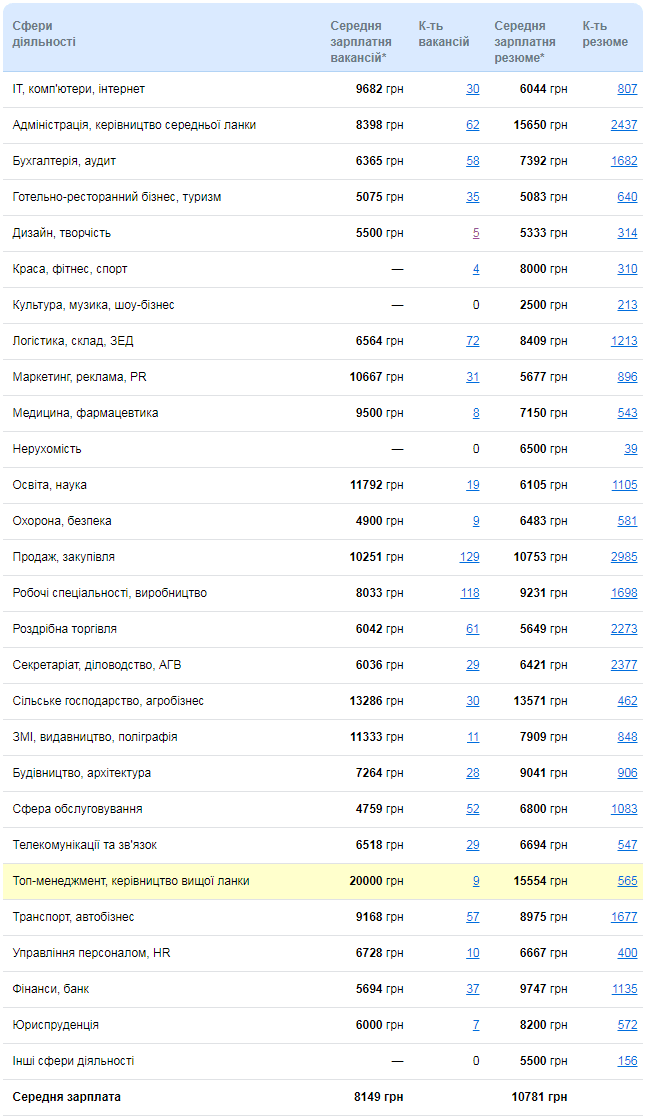The width and height of the screenshot is (646, 1119).
Task: Open the 118 vacancies link for Робочі спеціальності
Action: point(470,593)
